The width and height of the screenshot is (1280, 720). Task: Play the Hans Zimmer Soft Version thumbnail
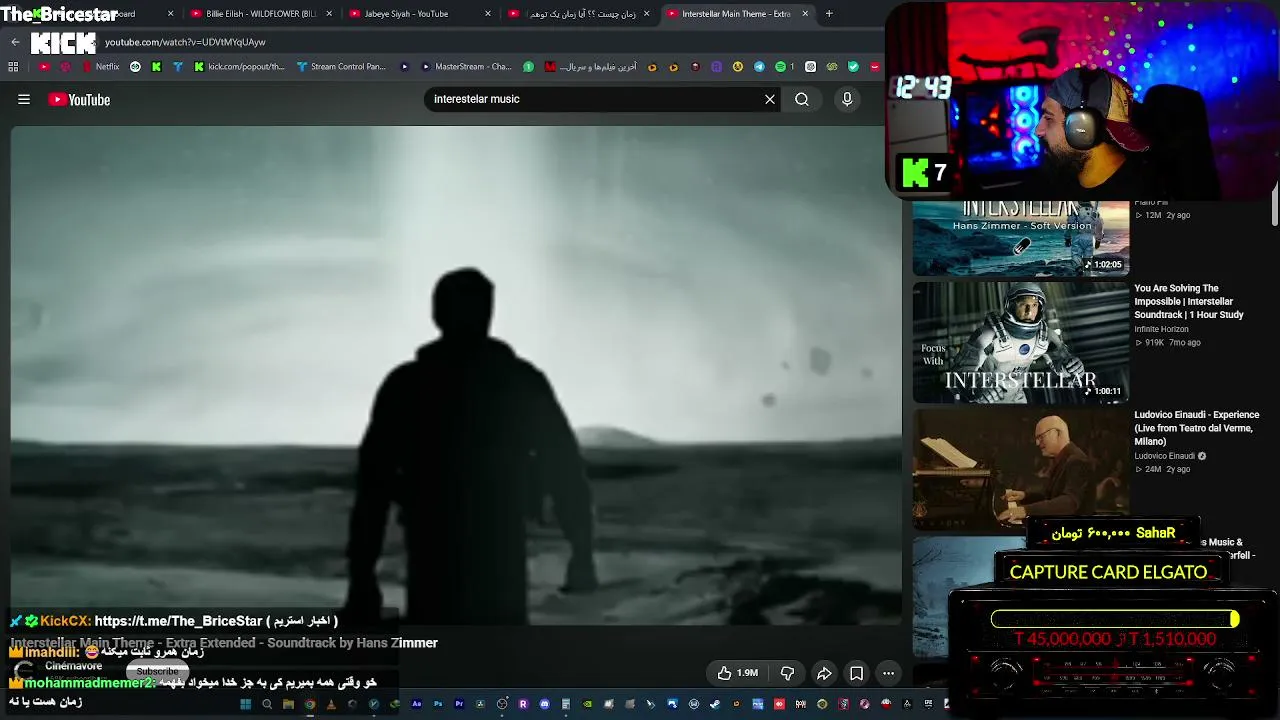pos(1021,238)
